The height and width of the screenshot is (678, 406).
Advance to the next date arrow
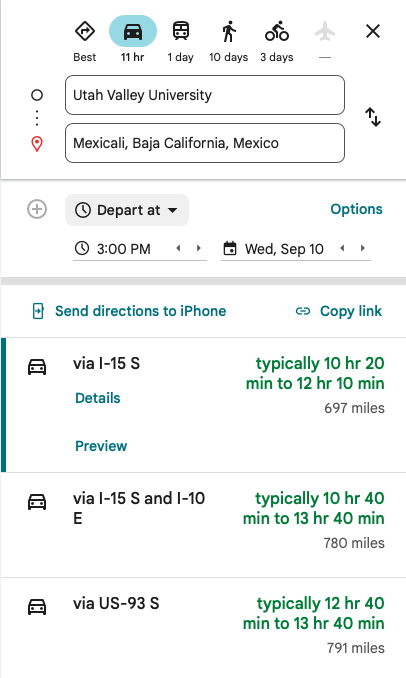coord(362,248)
